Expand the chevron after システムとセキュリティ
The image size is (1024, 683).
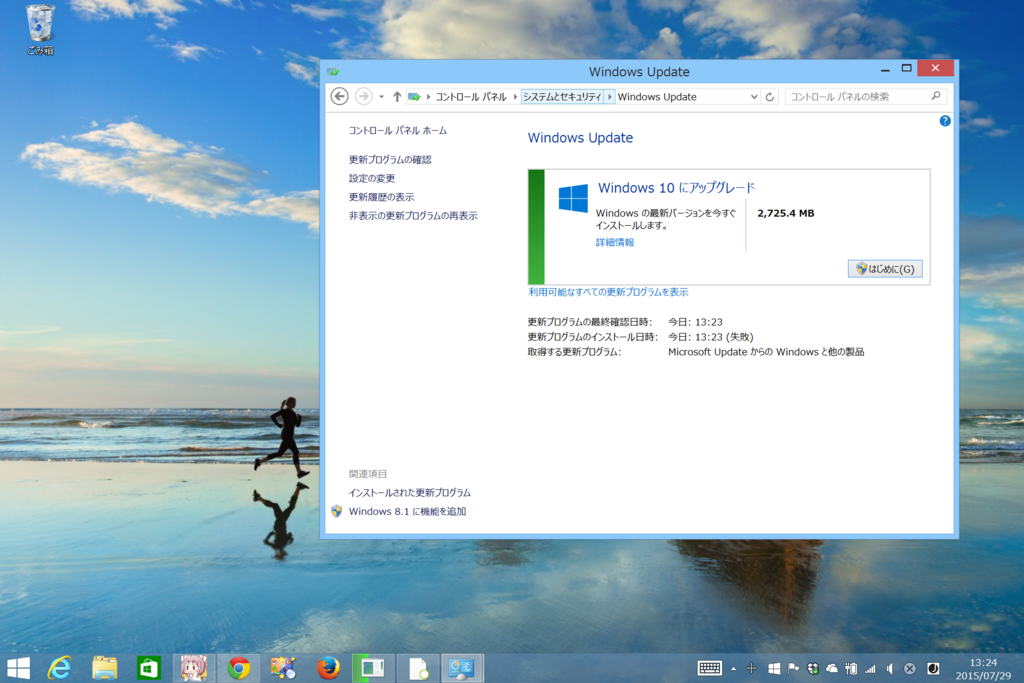point(609,97)
